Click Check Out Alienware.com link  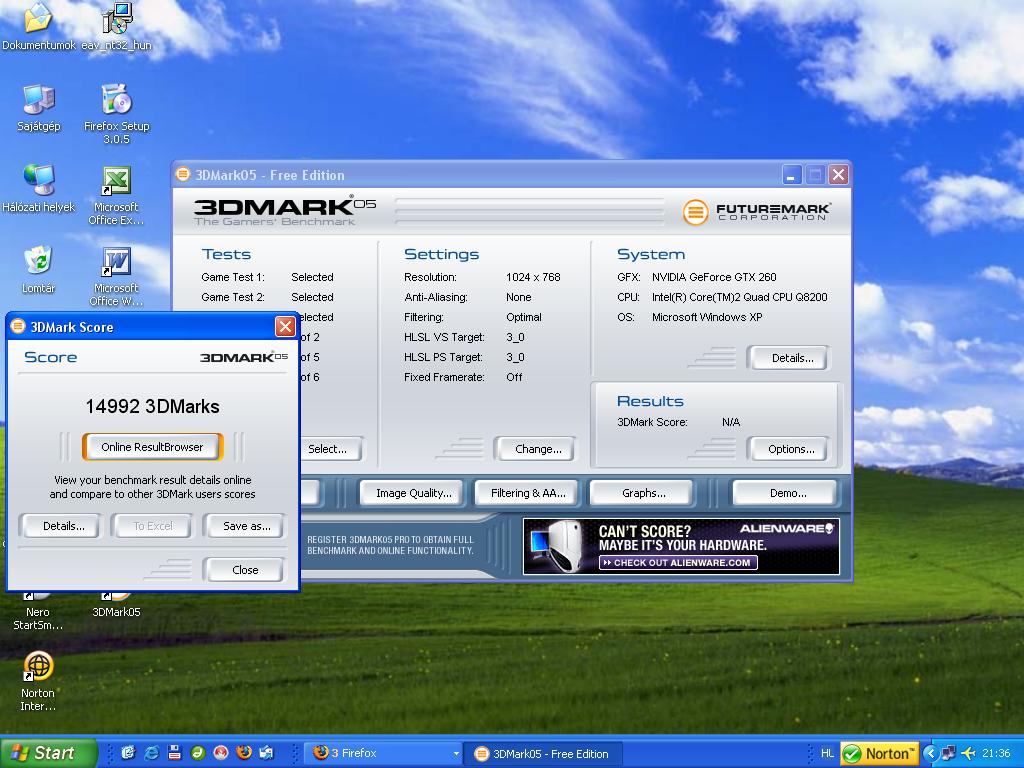tap(678, 562)
